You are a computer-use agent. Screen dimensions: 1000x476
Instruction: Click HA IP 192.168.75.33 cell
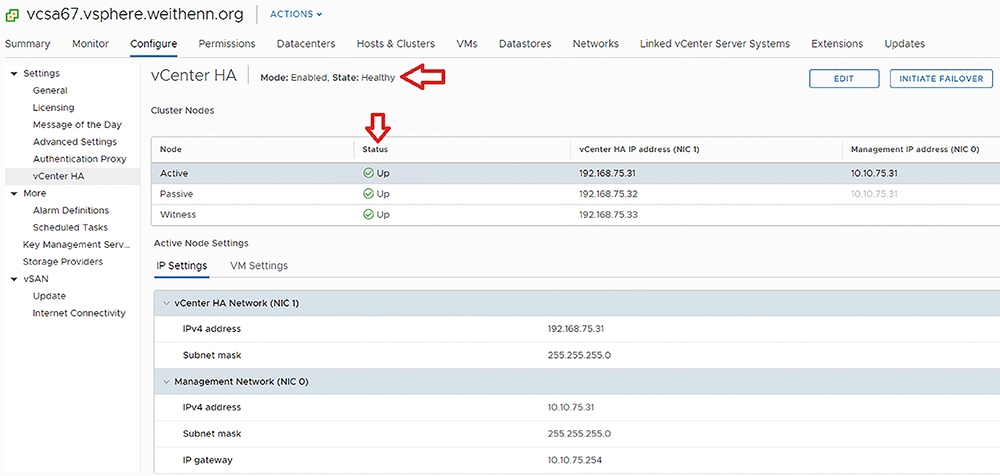[x=608, y=215]
